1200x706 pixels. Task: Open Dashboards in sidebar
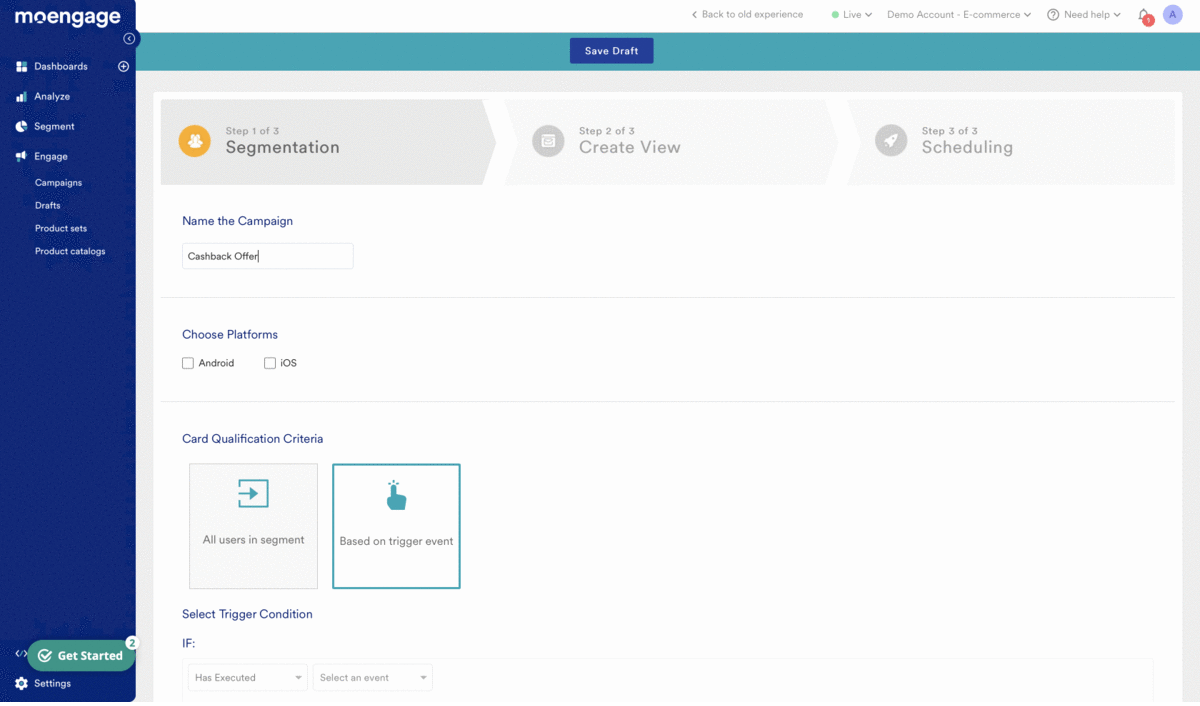point(61,66)
